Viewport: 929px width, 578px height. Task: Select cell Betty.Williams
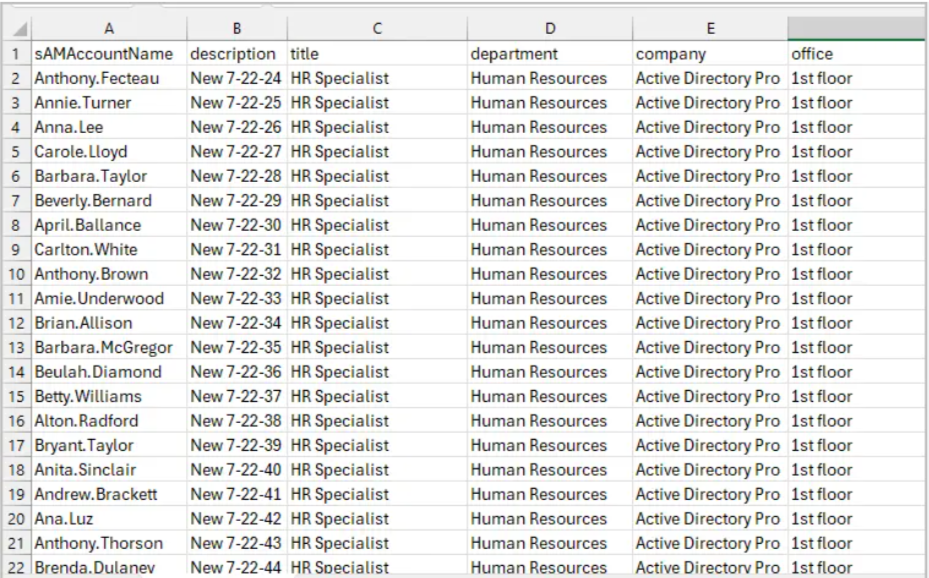(109, 397)
